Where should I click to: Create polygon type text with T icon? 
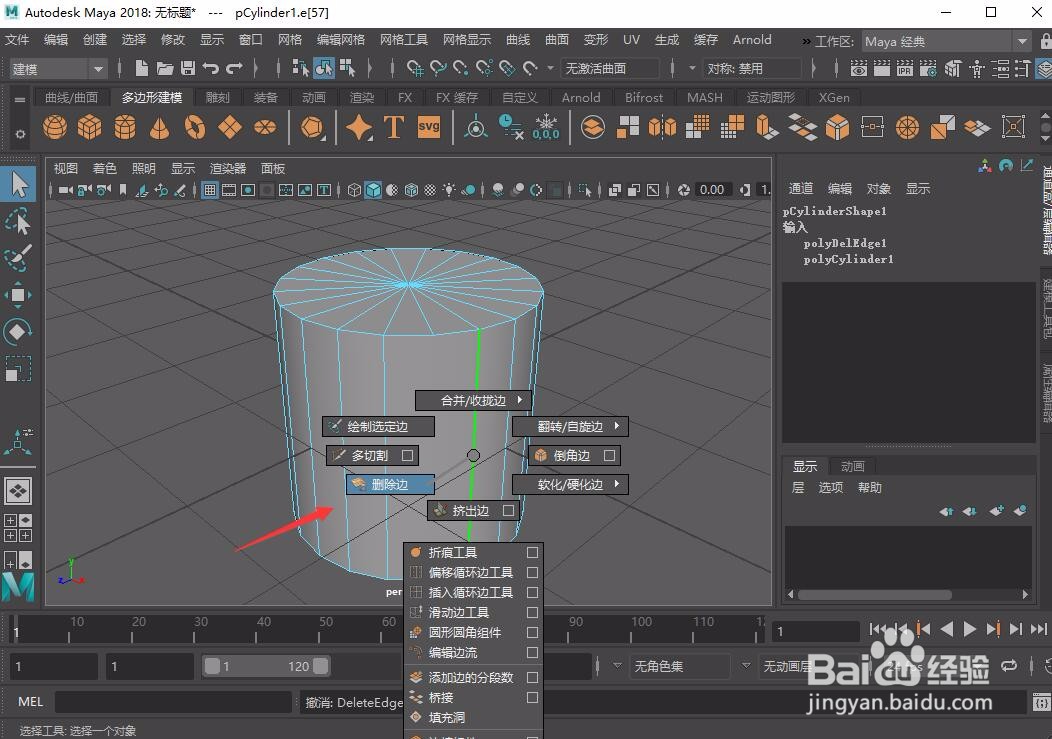394,126
